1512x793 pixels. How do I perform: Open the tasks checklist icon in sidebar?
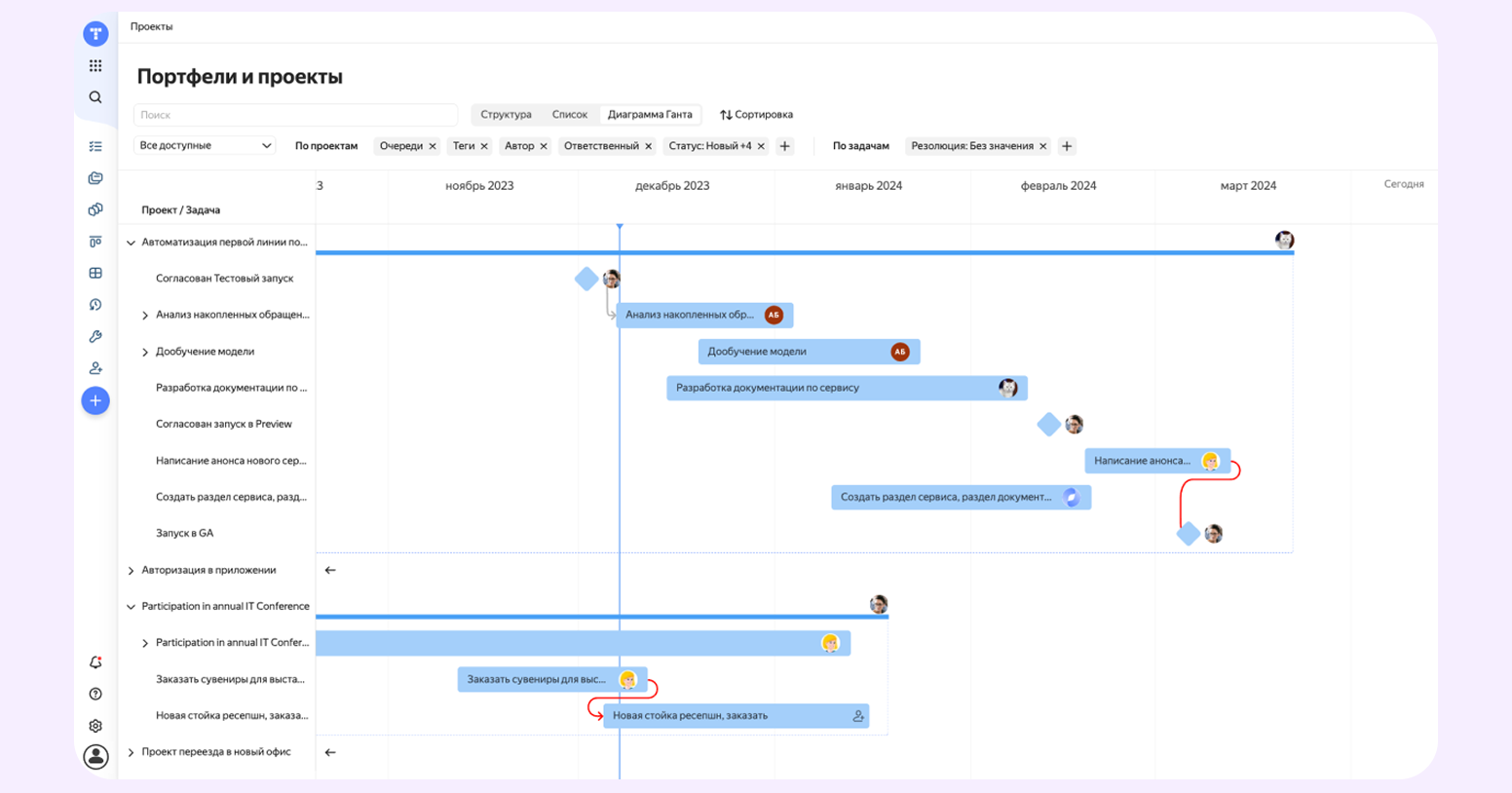pyautogui.click(x=95, y=146)
